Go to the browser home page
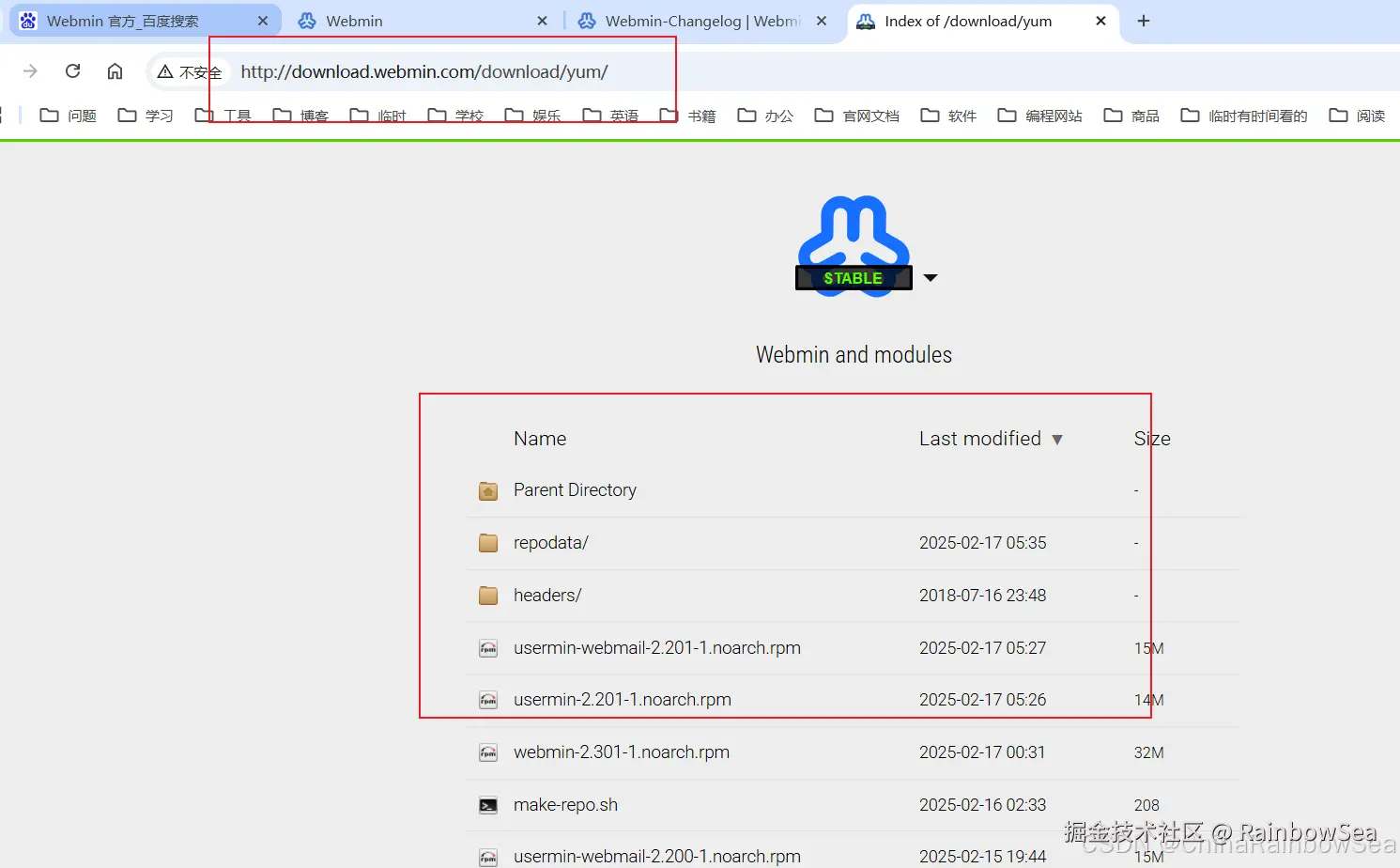Image resolution: width=1400 pixels, height=868 pixels. point(115,71)
